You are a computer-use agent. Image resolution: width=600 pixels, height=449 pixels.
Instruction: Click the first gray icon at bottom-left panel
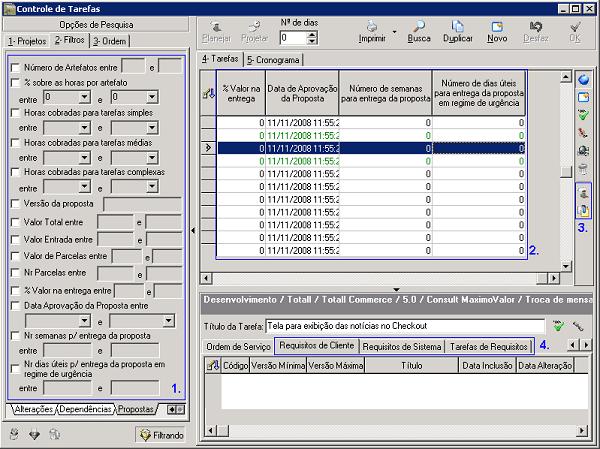tap(15, 434)
